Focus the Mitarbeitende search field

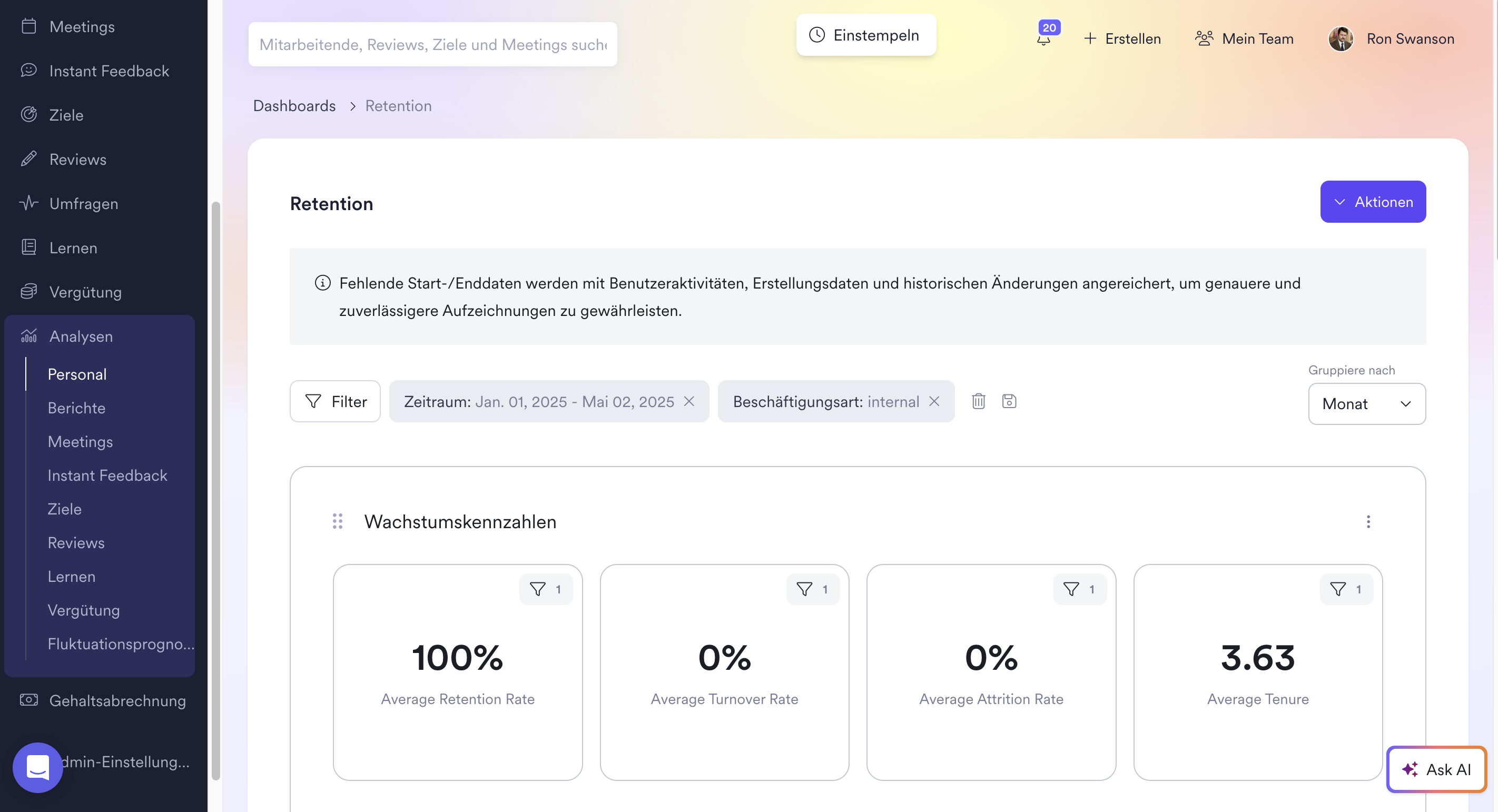432,44
